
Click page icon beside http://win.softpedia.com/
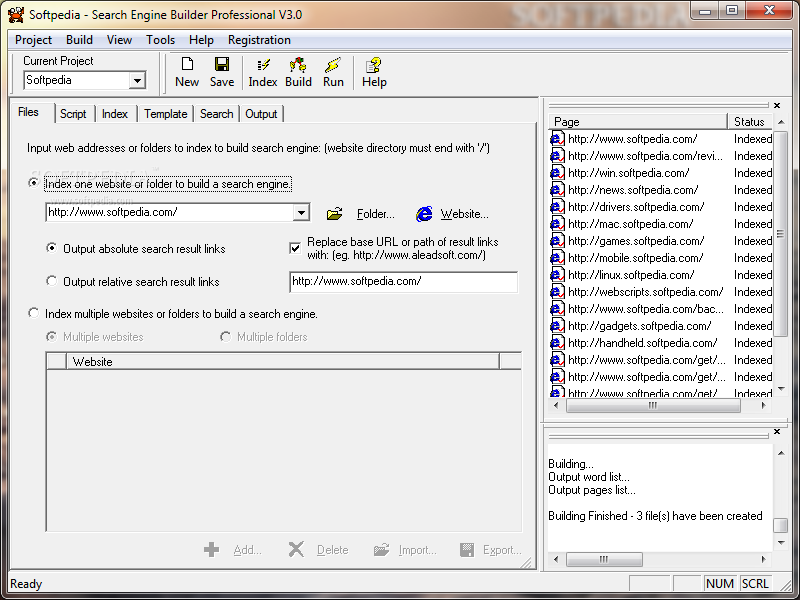557,172
